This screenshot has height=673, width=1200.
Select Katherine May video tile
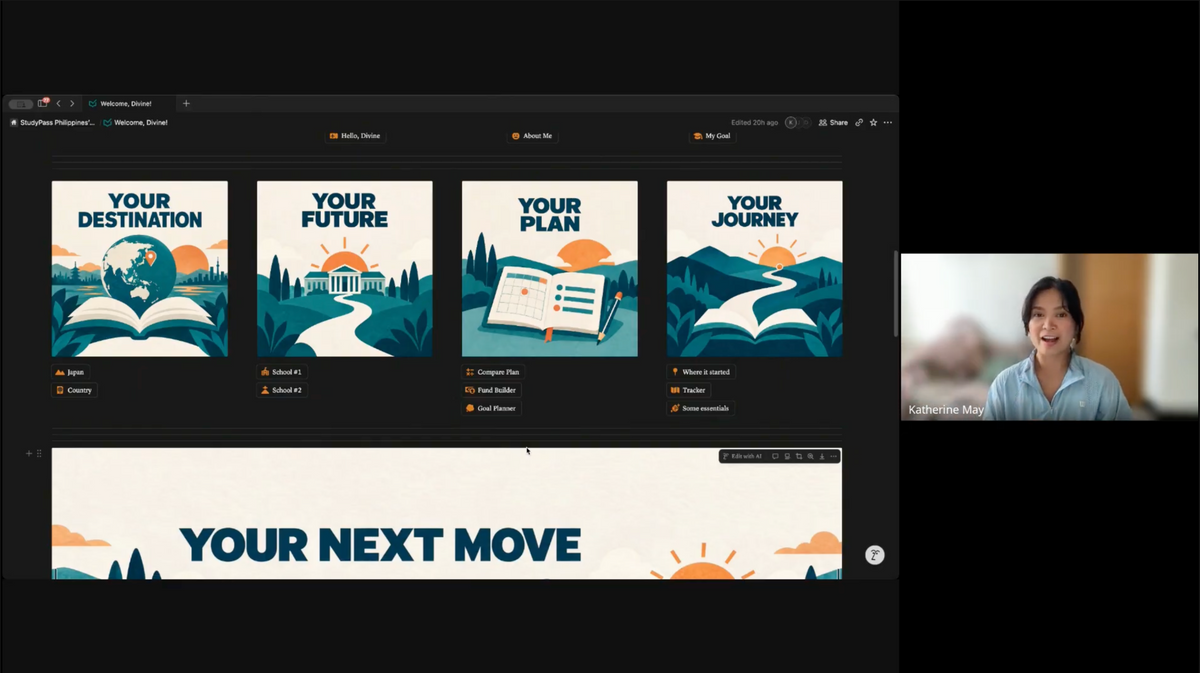point(1049,337)
